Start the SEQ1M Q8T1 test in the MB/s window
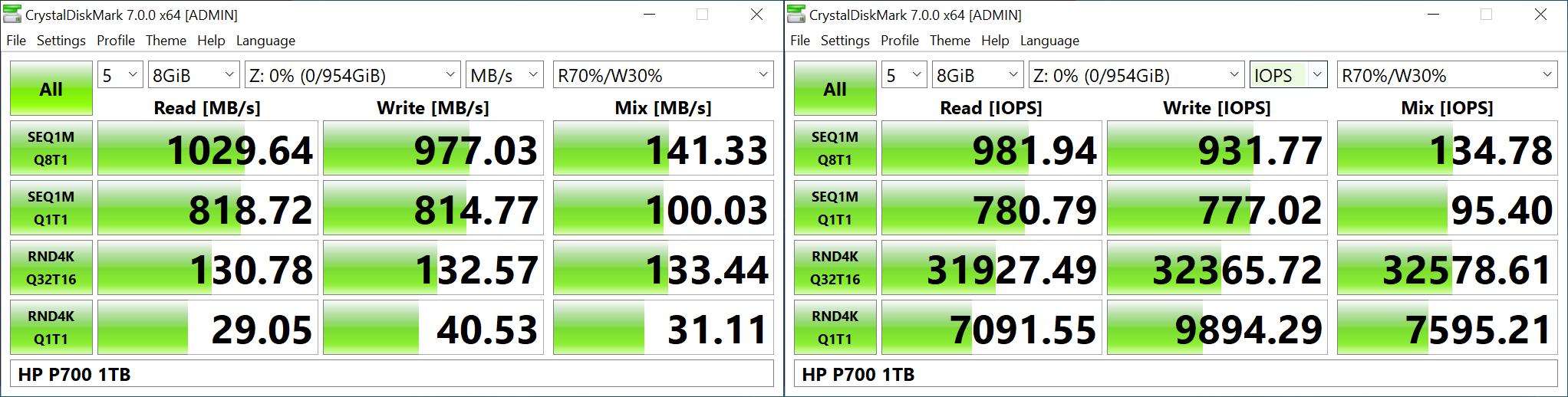Image resolution: width=1568 pixels, height=397 pixels. coord(51,149)
